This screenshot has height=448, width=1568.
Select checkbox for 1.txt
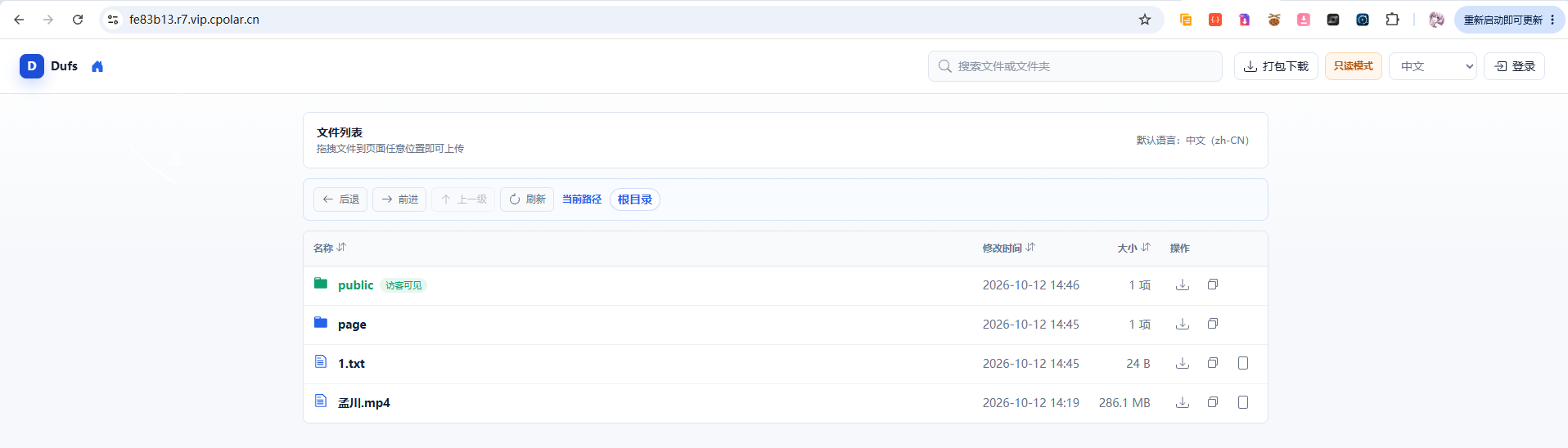pyautogui.click(x=1243, y=363)
